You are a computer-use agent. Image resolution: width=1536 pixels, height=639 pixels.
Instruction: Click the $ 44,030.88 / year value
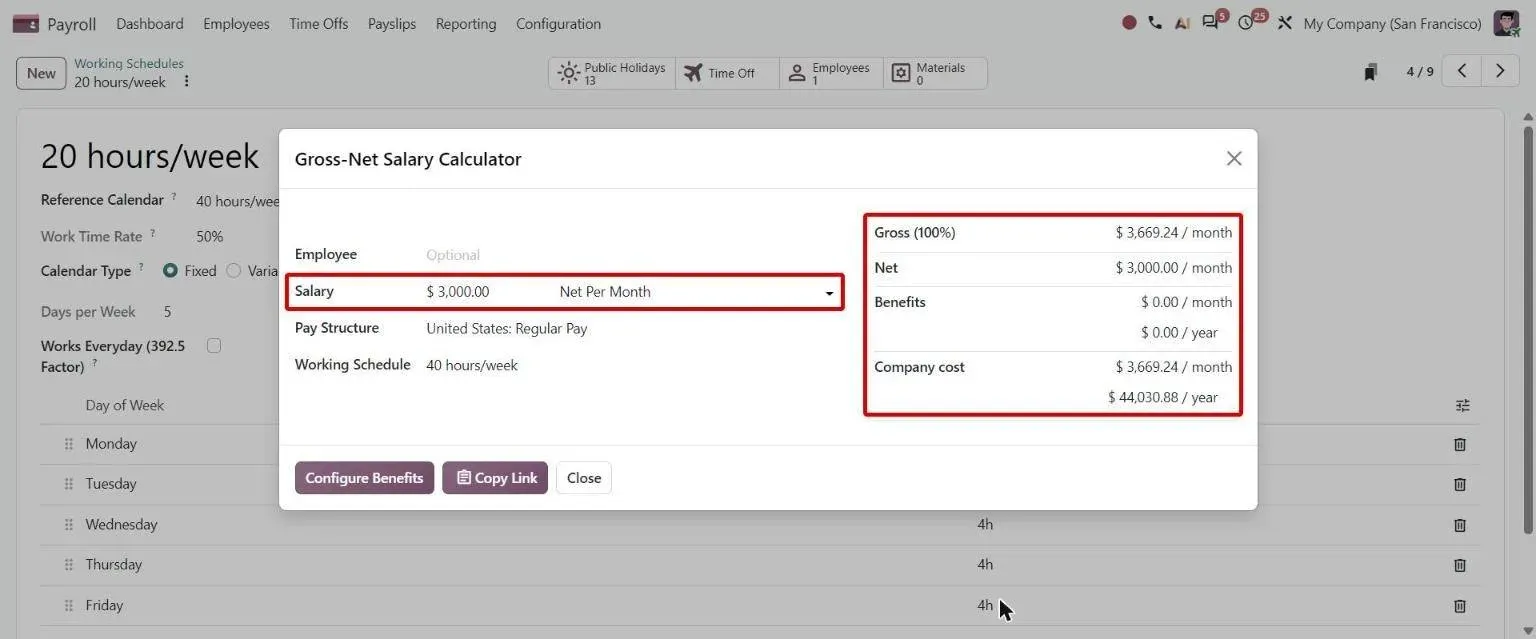(x=1163, y=397)
